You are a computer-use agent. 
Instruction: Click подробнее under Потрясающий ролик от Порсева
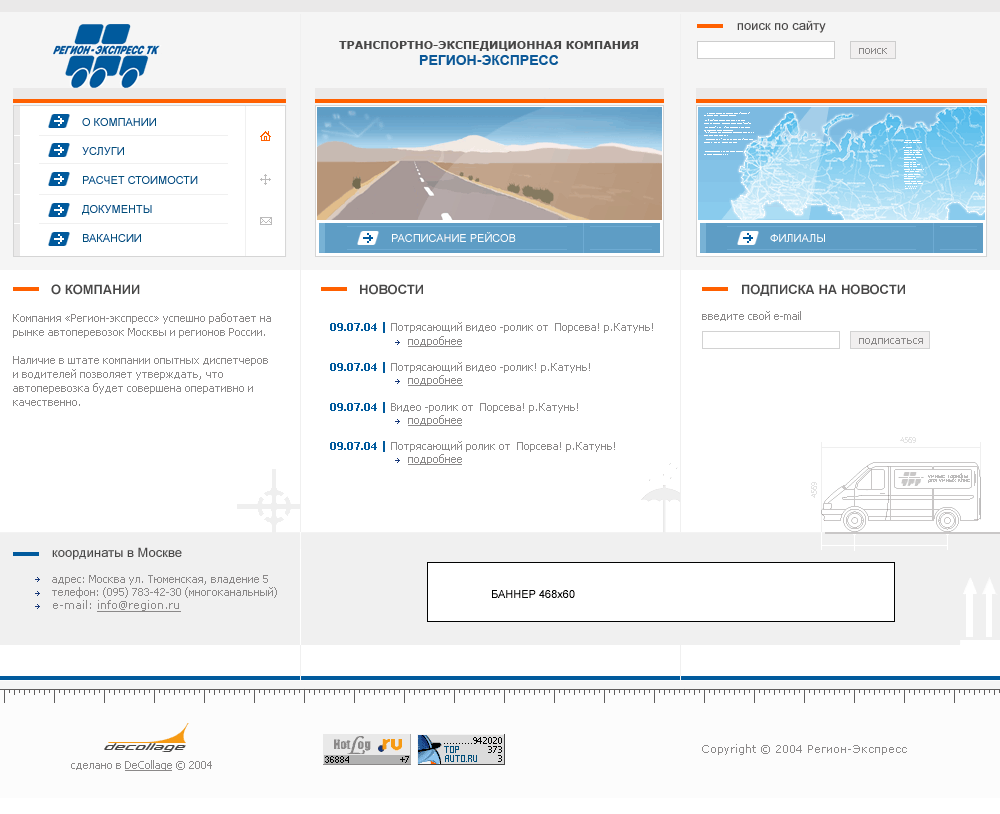(434, 459)
